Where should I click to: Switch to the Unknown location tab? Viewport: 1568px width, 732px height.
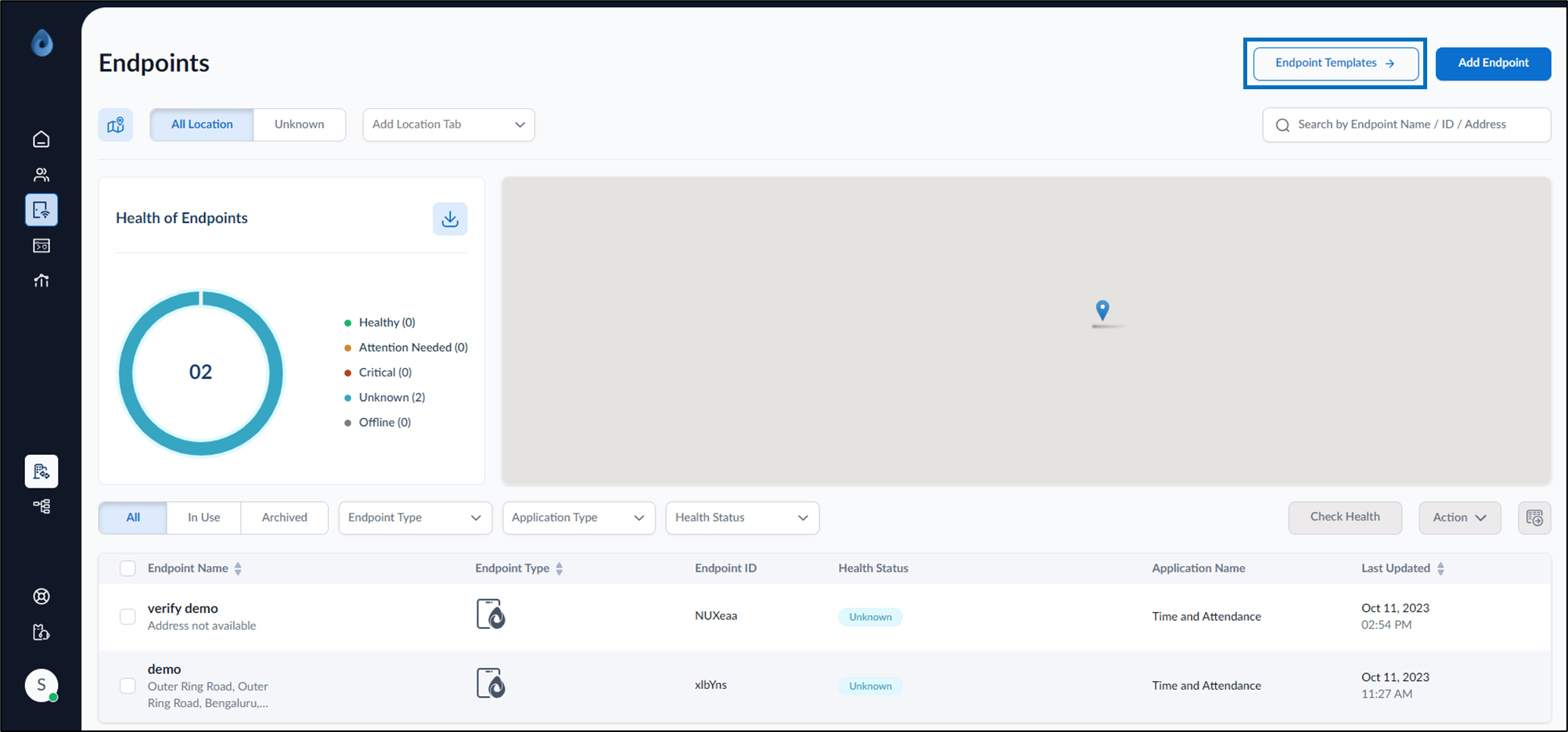click(299, 124)
